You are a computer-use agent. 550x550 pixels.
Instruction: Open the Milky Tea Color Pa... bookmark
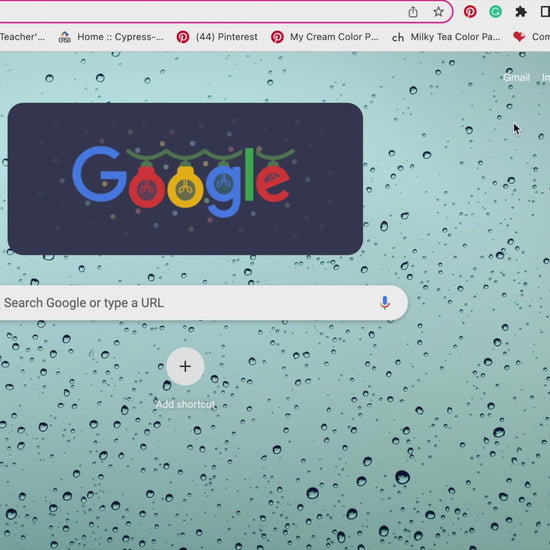coord(446,37)
